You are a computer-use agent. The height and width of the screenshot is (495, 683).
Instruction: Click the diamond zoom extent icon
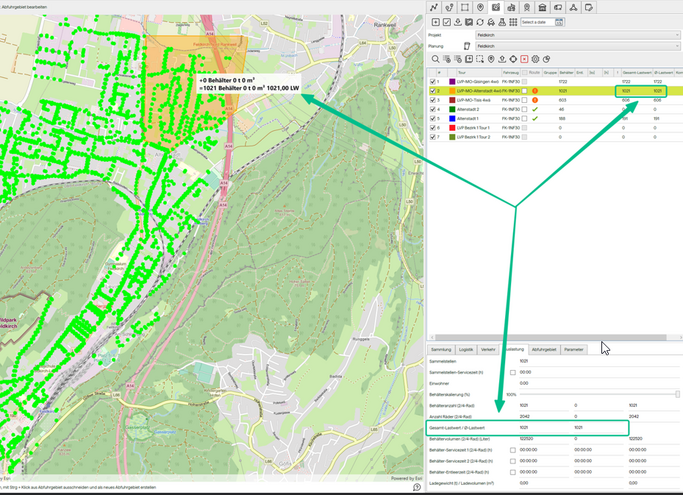[x=513, y=59]
